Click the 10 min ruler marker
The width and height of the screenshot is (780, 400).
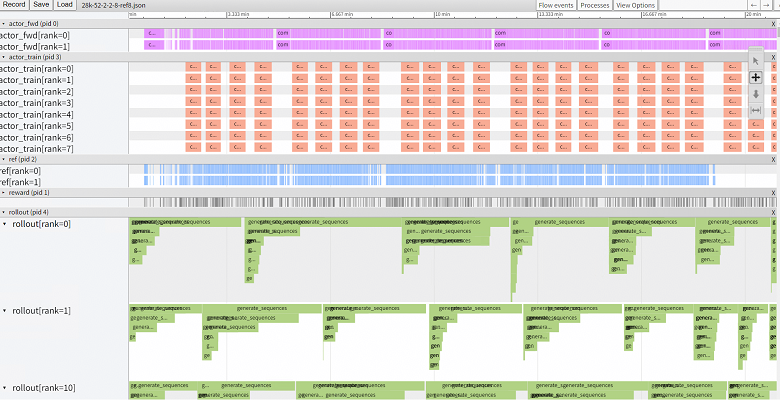point(442,14)
